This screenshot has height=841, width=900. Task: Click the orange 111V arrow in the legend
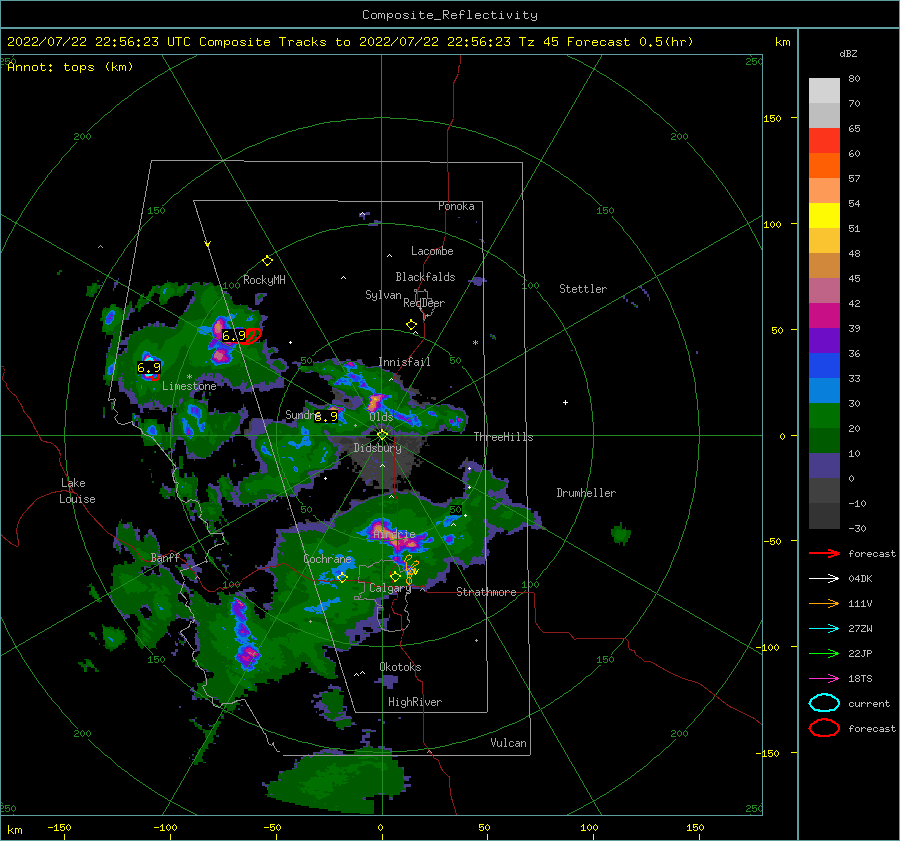824,603
